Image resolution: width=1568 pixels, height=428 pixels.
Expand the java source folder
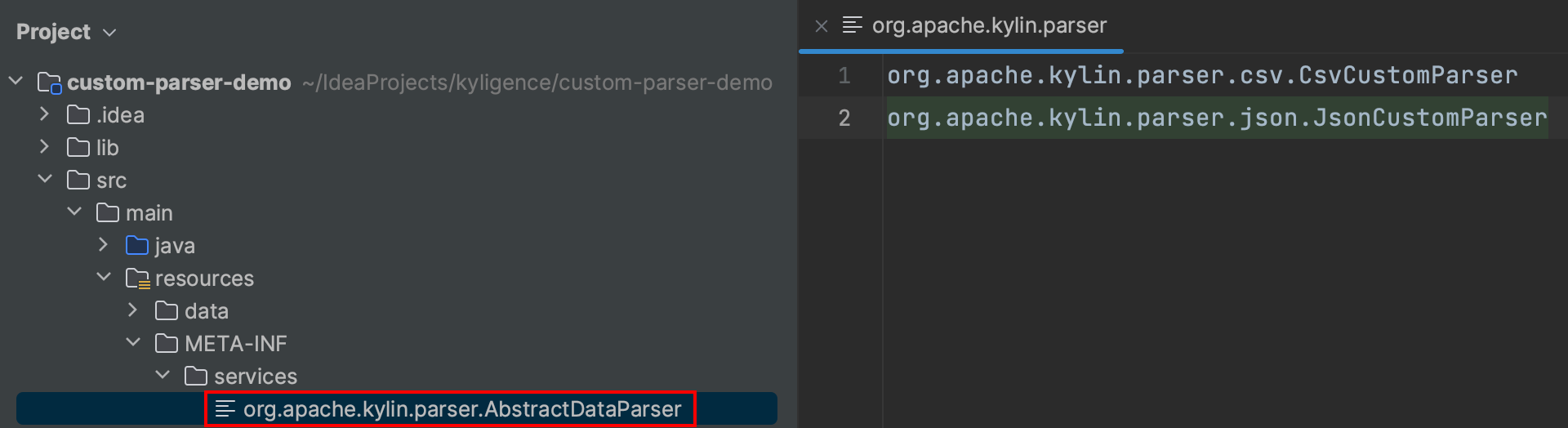click(x=104, y=245)
